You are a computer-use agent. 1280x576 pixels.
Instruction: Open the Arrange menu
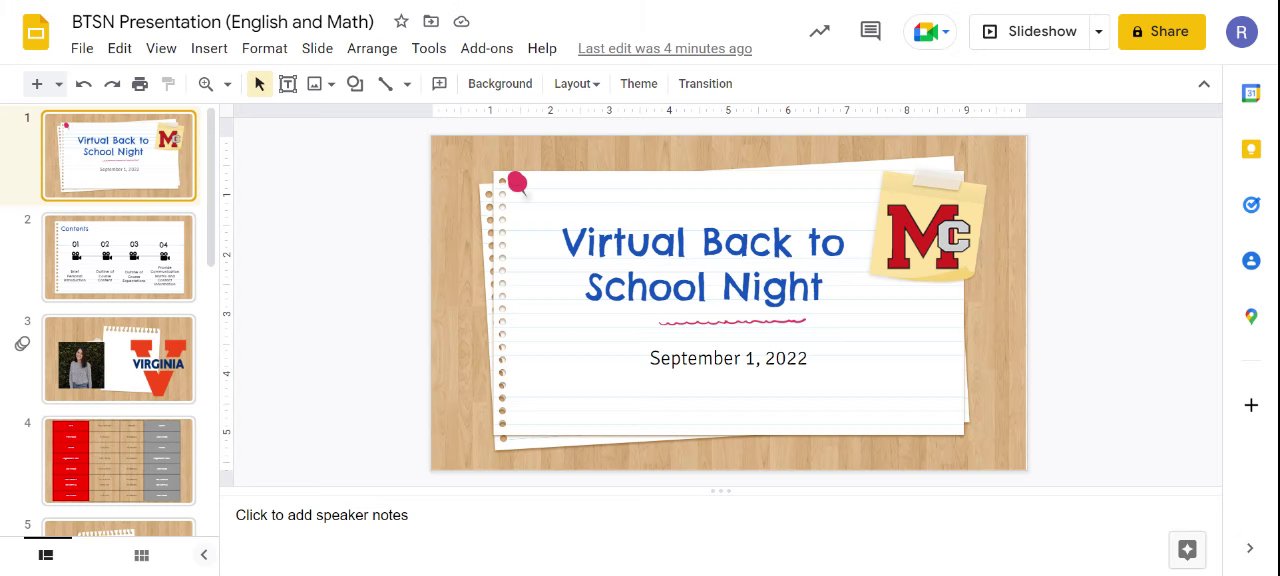[x=372, y=48]
